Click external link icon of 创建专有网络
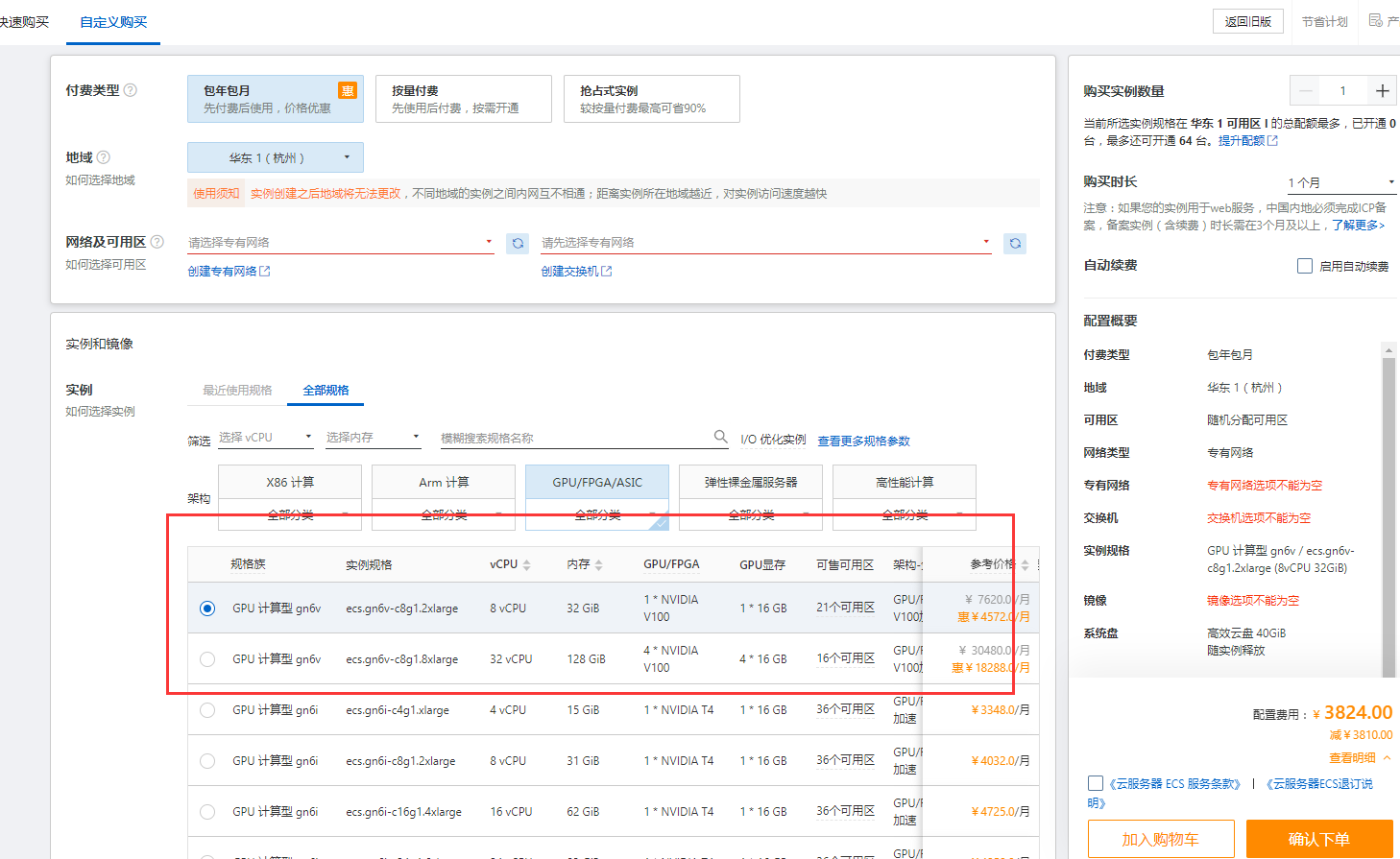The height and width of the screenshot is (859, 1400). (x=265, y=272)
